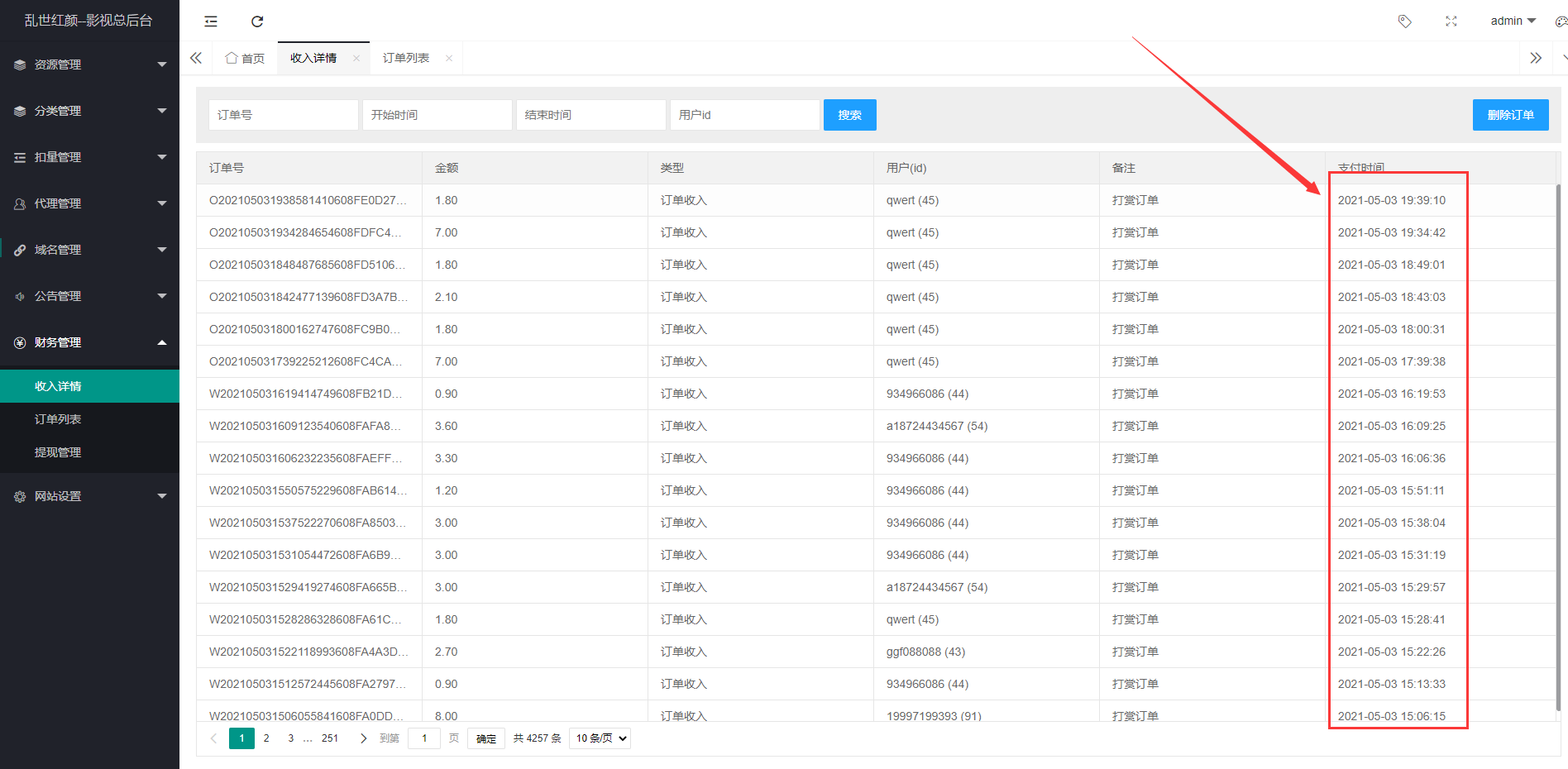Expand the 域名管理 sidebar menu
Screen dimensions: 1568x769
pos(89,250)
